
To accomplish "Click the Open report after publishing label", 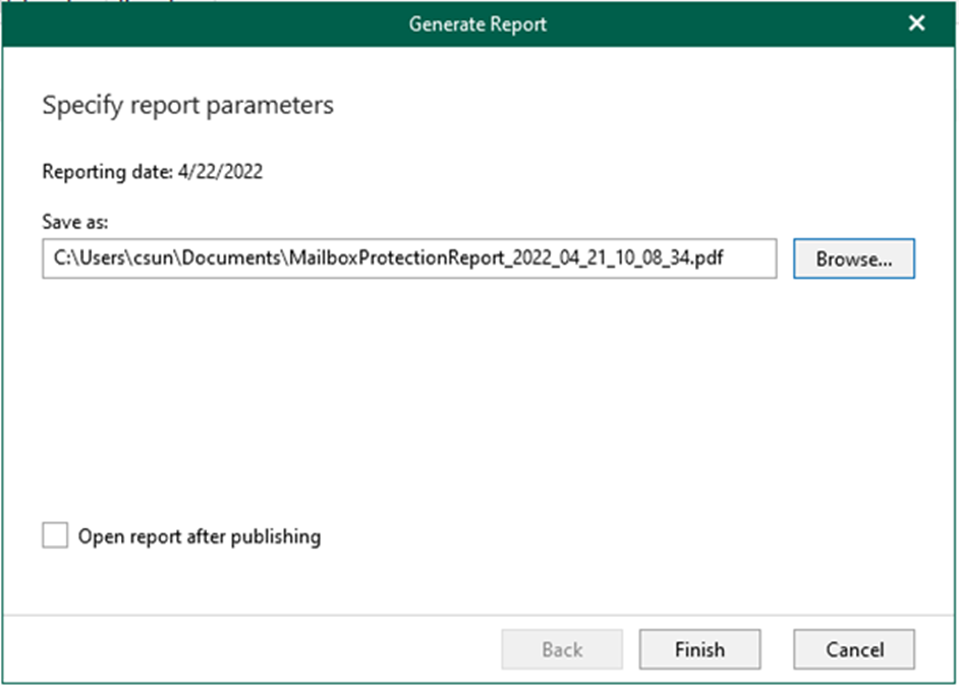I will pos(199,537).
